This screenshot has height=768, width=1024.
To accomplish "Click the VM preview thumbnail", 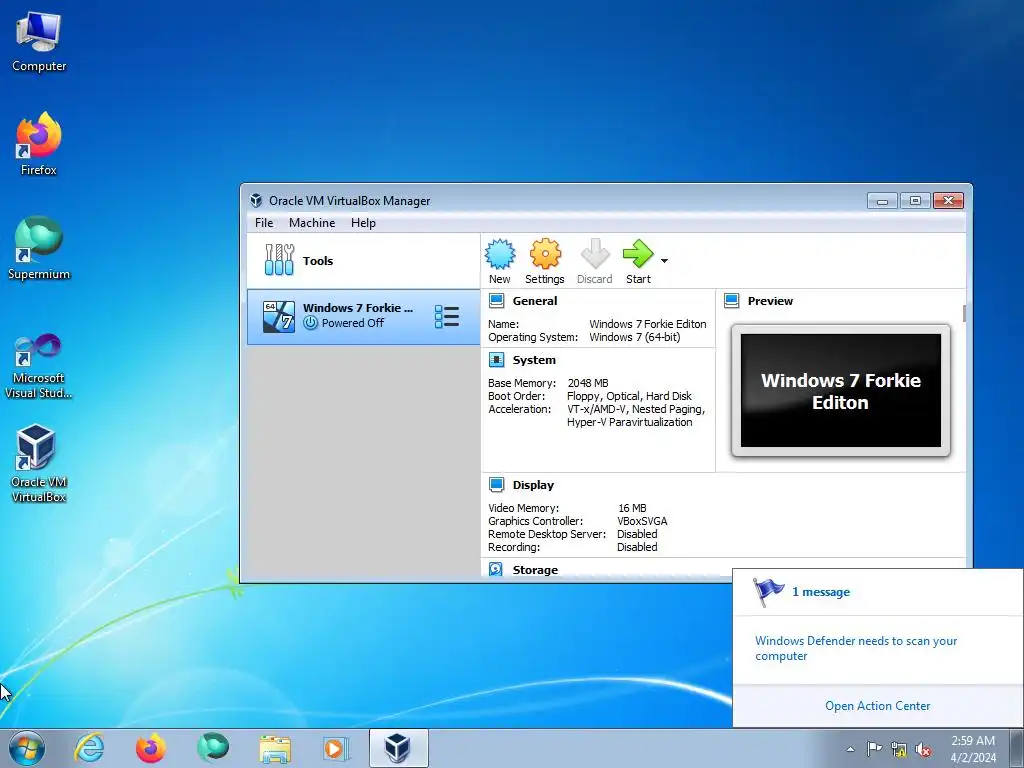I will tap(840, 391).
